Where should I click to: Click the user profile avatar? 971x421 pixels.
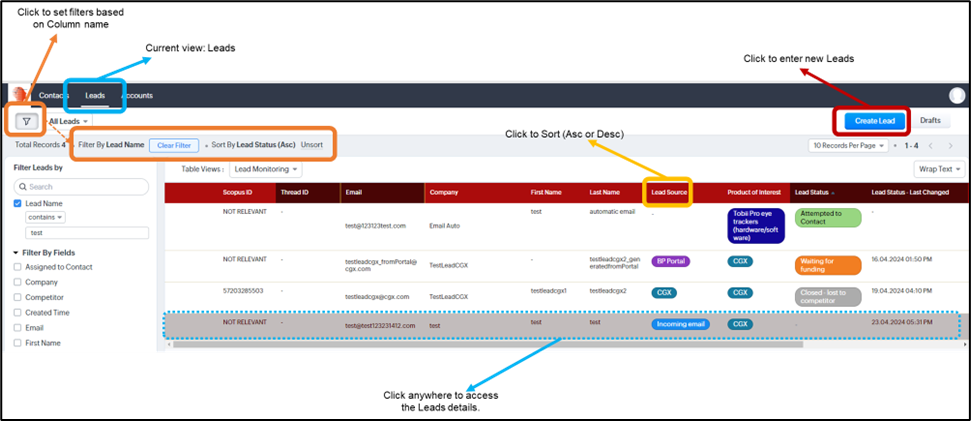[x=957, y=95]
